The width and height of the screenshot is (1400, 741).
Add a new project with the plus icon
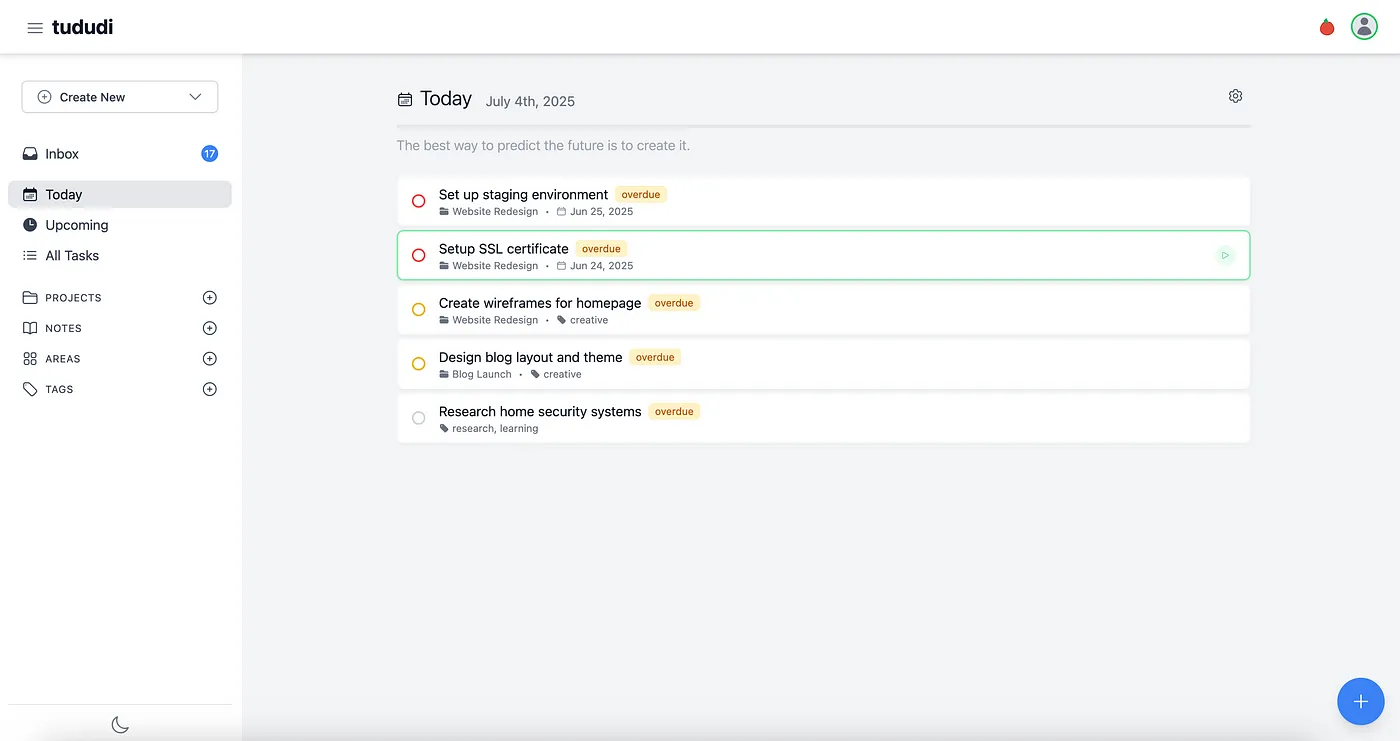tap(210, 298)
